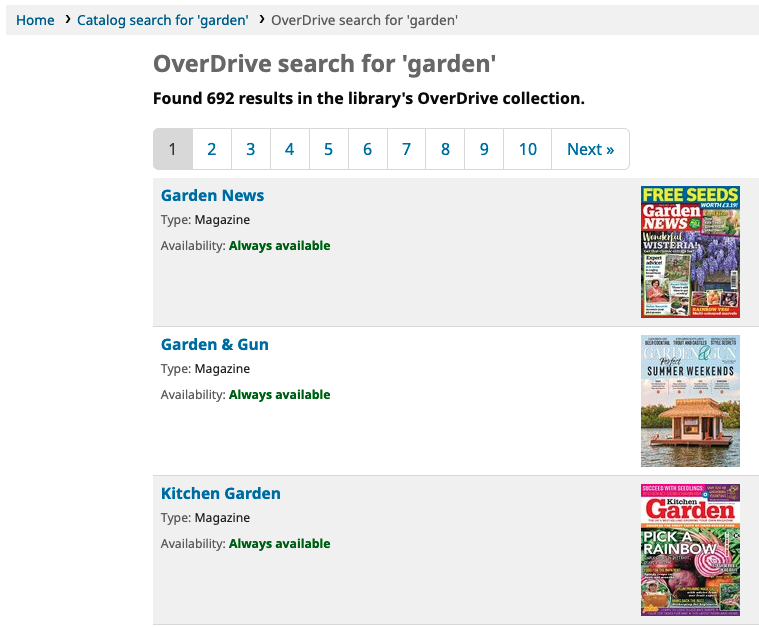Open the Garden News title link
The image size is (759, 627).
point(212,195)
